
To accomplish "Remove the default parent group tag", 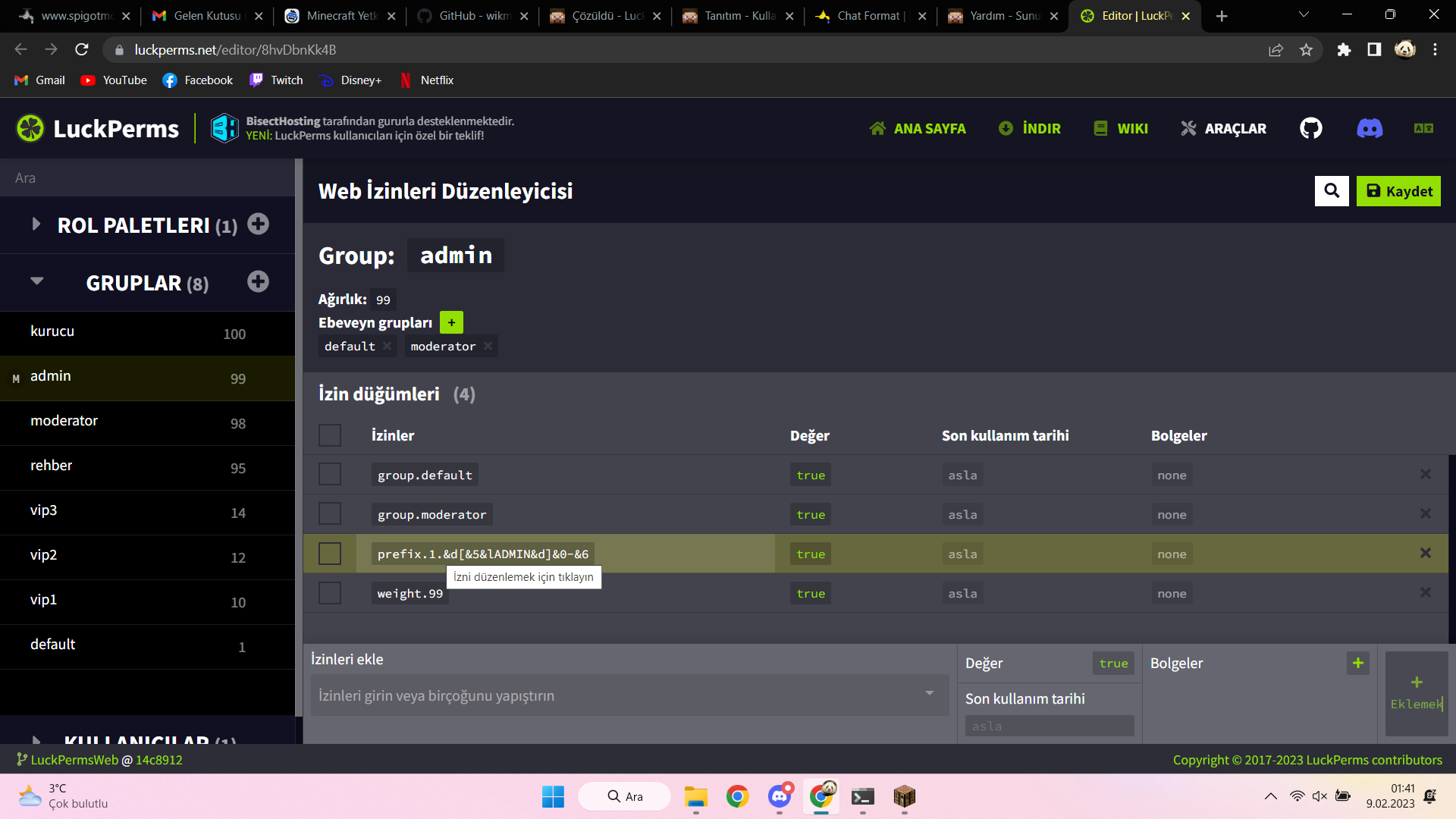I will pyautogui.click(x=388, y=346).
